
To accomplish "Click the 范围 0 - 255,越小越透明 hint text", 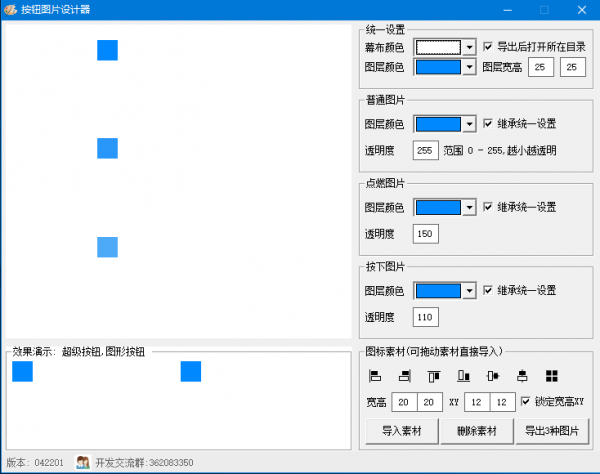I will point(500,150).
